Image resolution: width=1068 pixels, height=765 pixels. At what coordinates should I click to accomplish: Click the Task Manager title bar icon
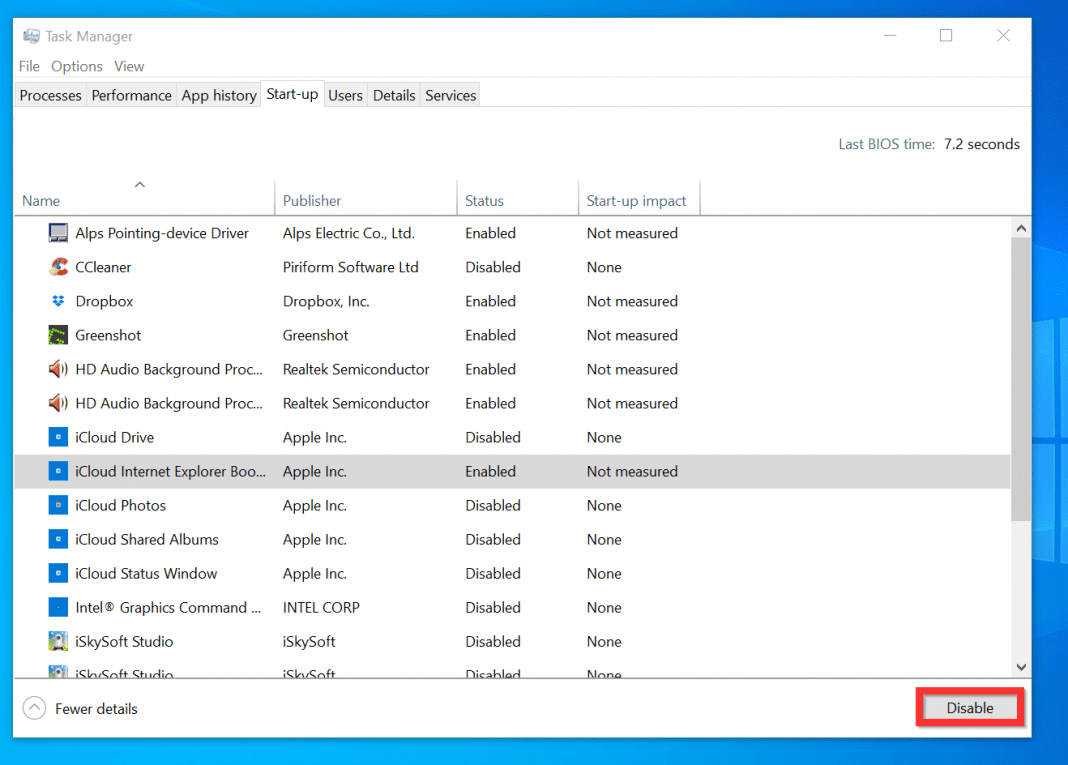31,36
